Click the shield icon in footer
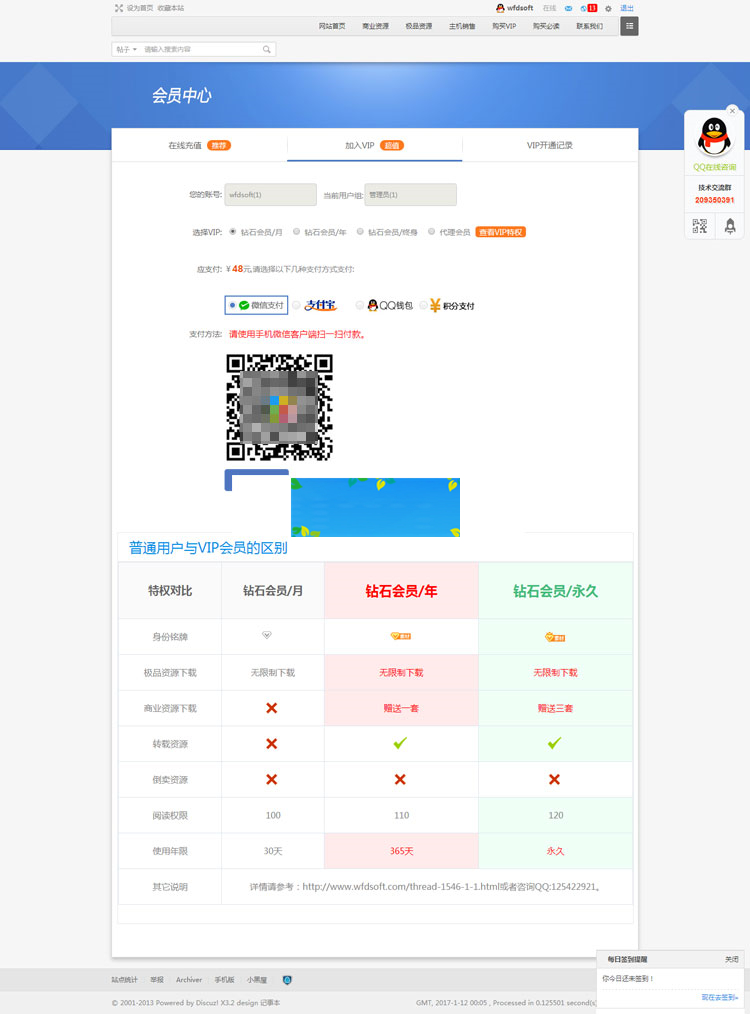The height and width of the screenshot is (1014, 750). click(x=287, y=980)
